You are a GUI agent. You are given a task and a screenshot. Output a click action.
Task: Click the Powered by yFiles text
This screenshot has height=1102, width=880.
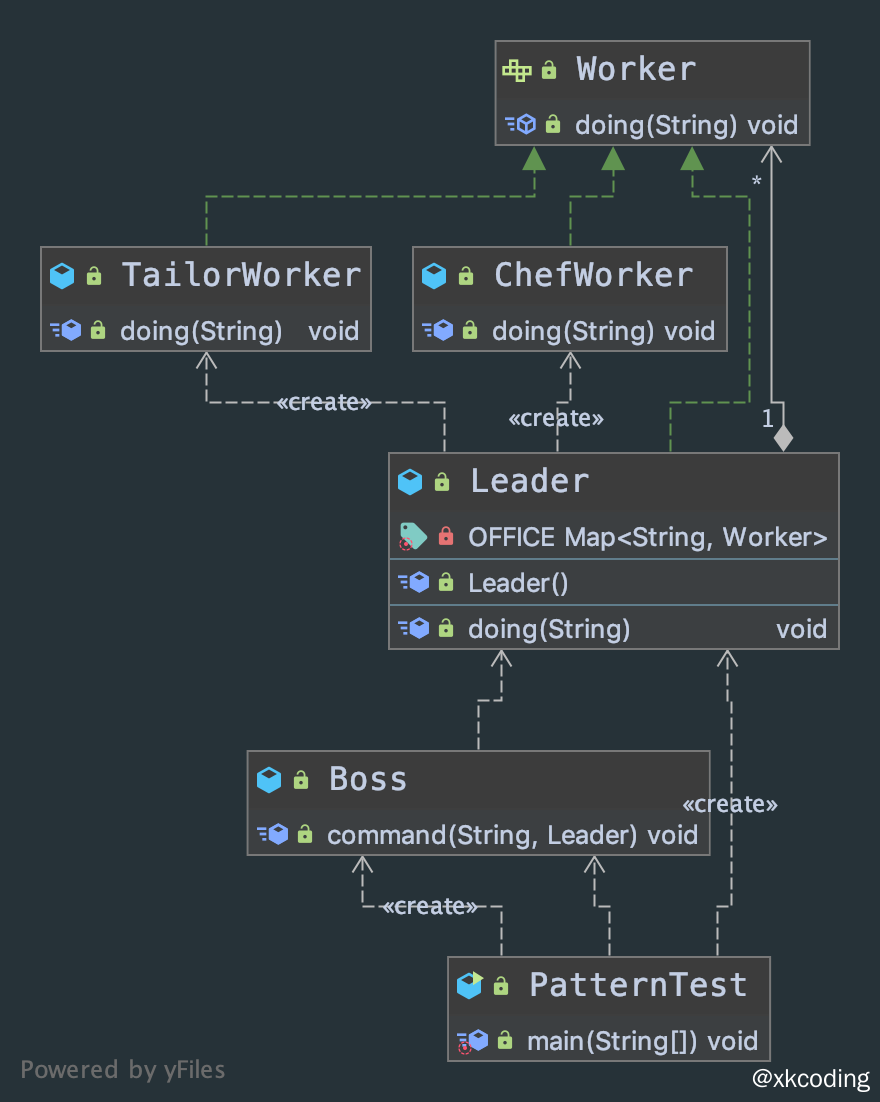123,1070
